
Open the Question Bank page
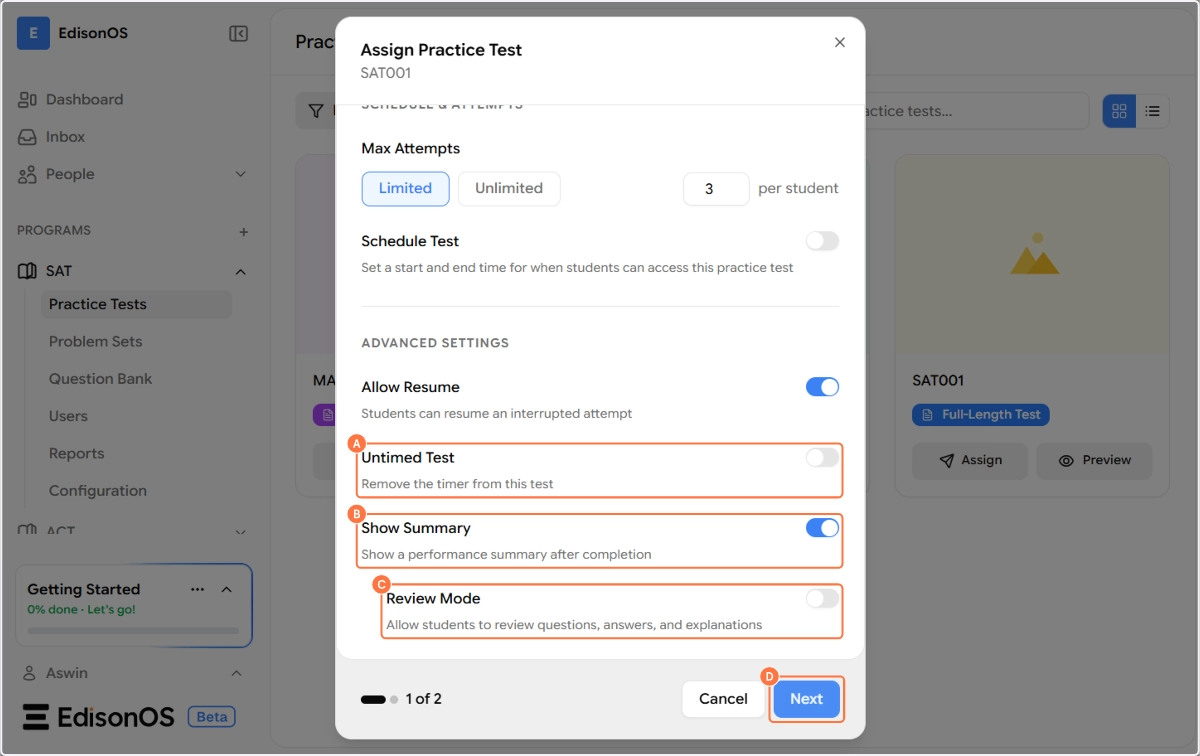click(x=100, y=379)
